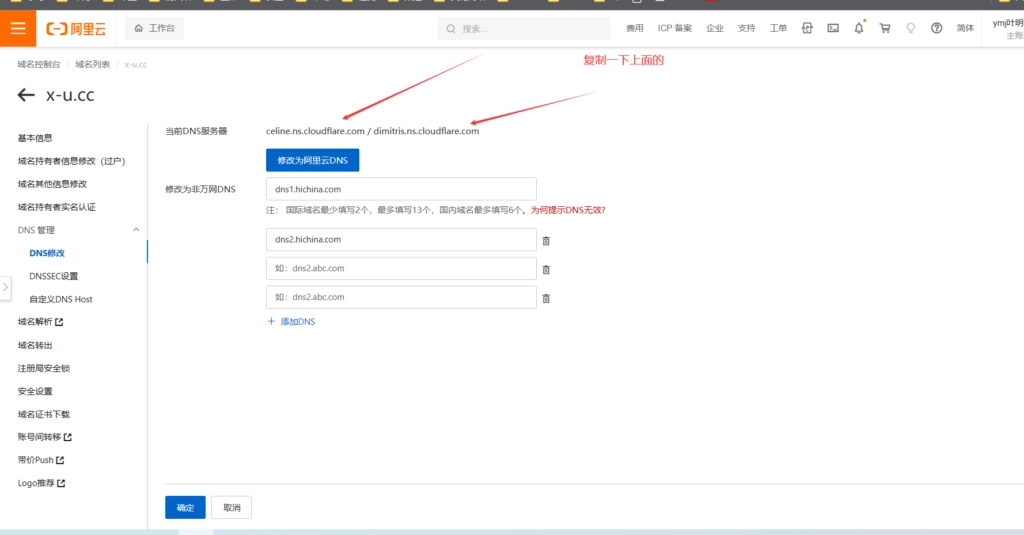Open the shopping cart icon
1024x535 pixels.
tap(885, 28)
